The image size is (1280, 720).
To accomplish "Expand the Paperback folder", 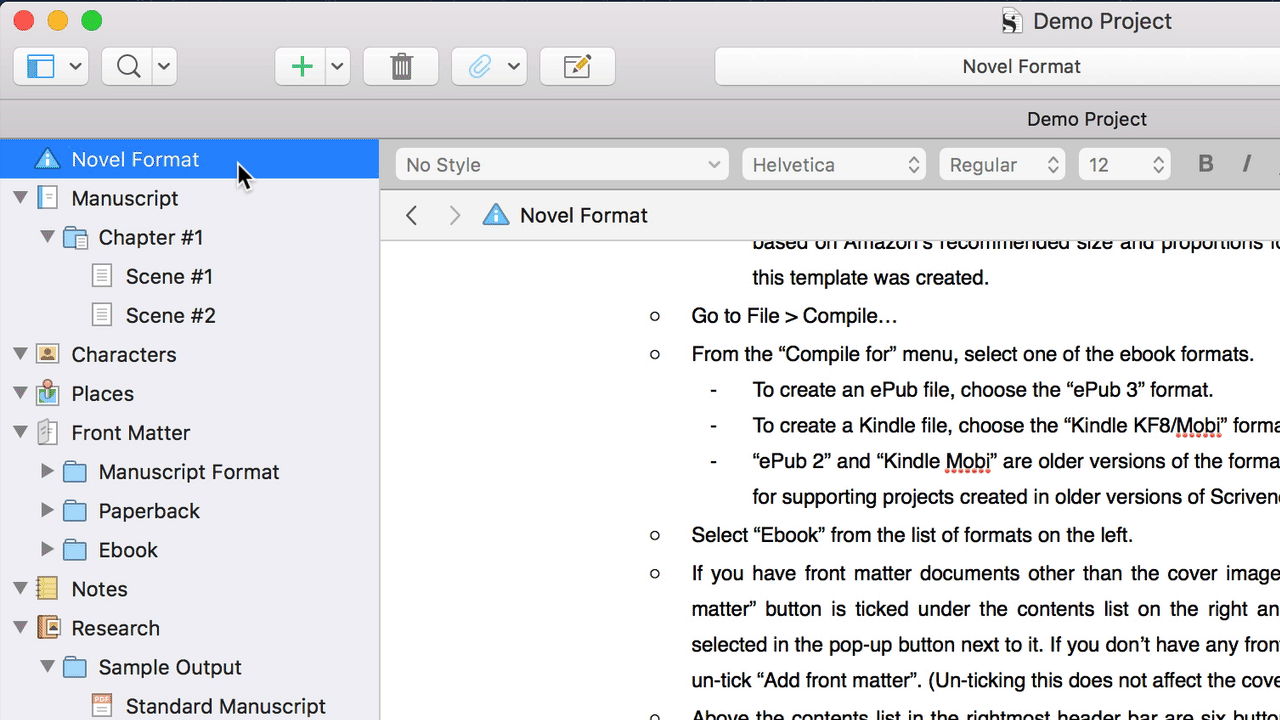I will (47, 510).
